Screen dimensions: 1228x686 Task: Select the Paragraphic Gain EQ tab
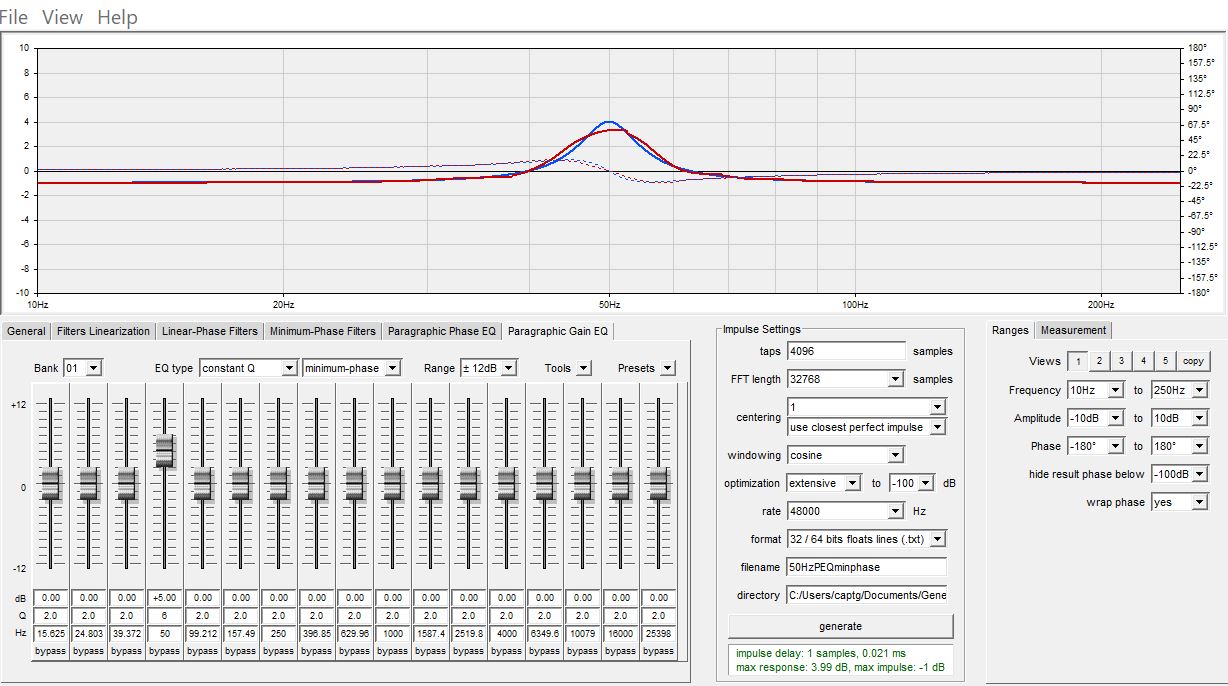click(558, 331)
